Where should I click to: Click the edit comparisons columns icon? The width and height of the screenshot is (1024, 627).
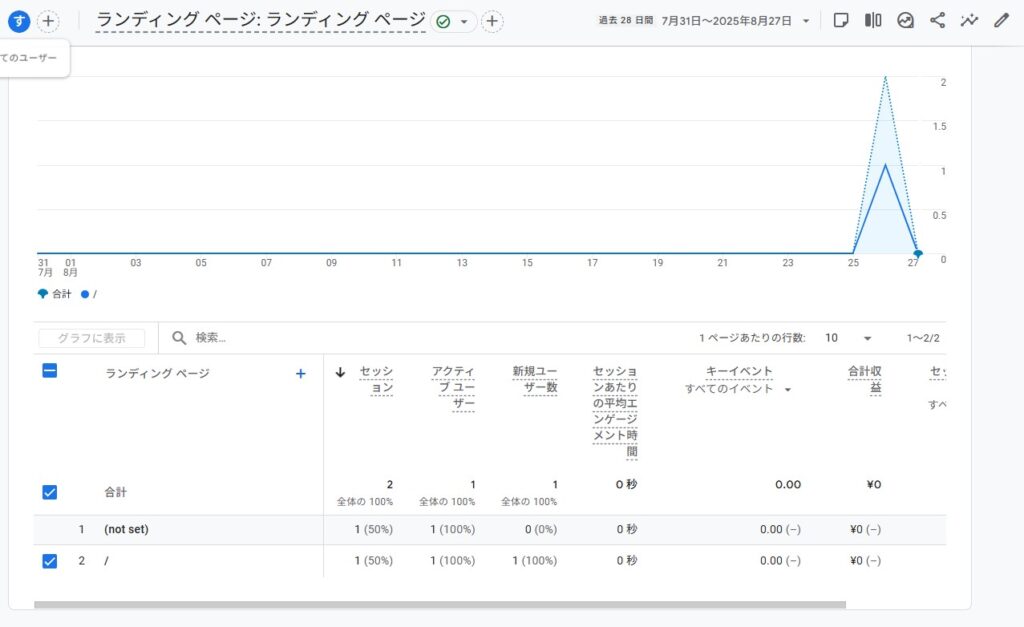[873, 21]
